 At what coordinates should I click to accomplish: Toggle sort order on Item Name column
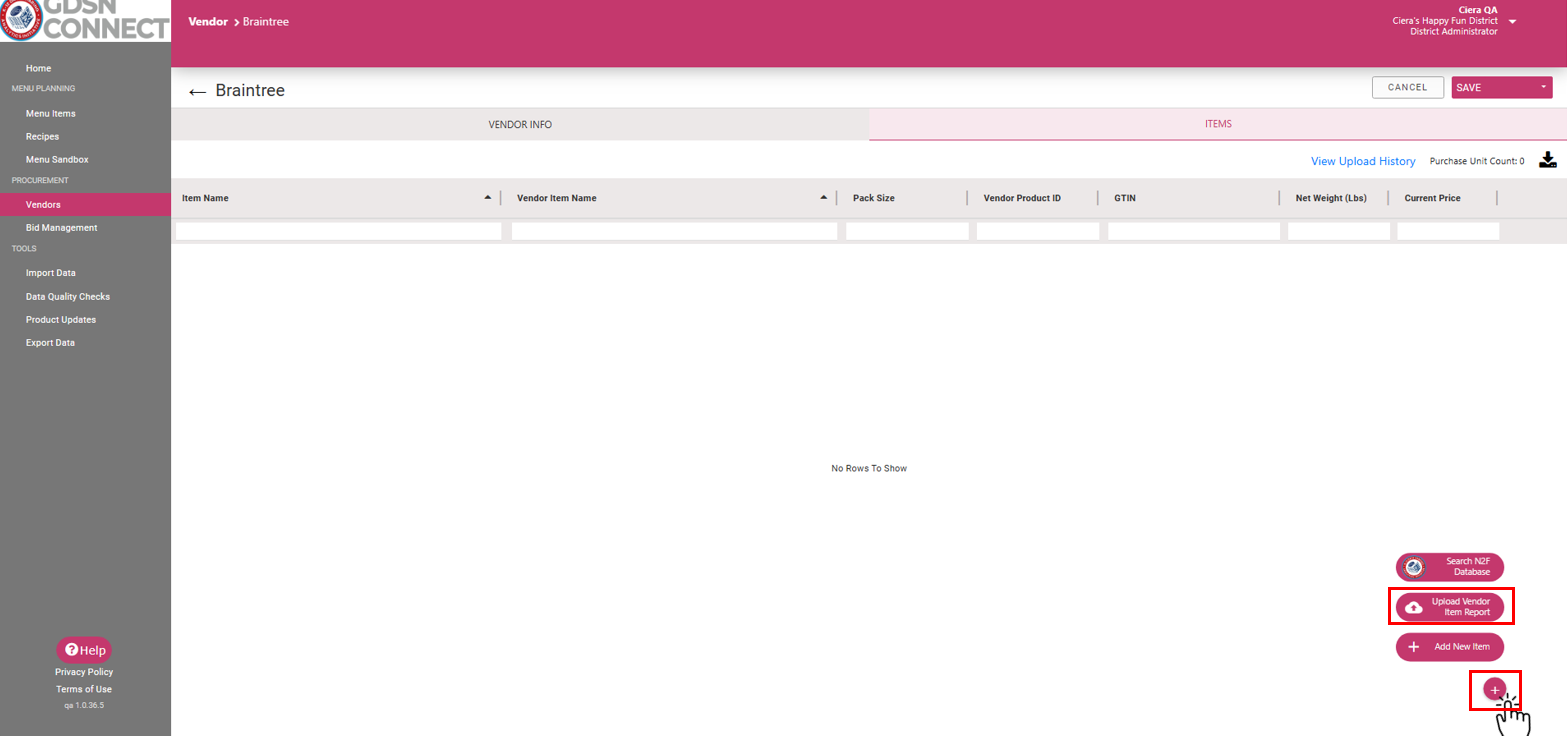(487, 197)
